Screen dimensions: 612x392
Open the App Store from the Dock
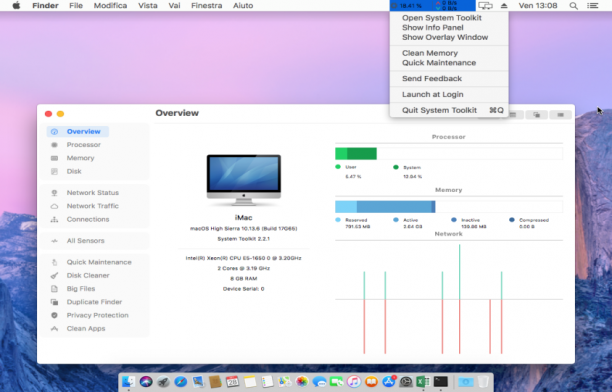389,381
